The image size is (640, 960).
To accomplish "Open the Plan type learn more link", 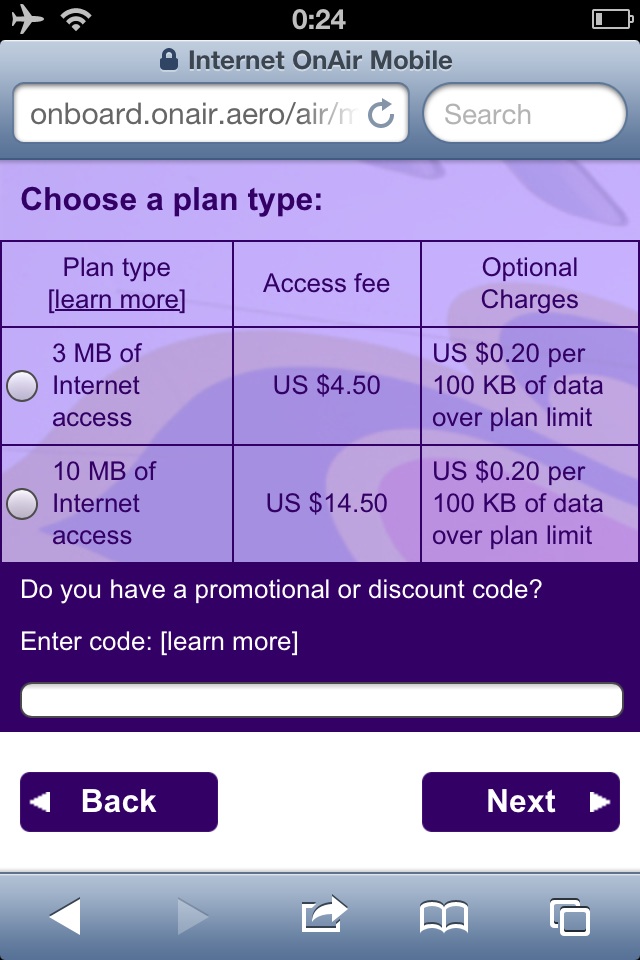I will click(117, 299).
